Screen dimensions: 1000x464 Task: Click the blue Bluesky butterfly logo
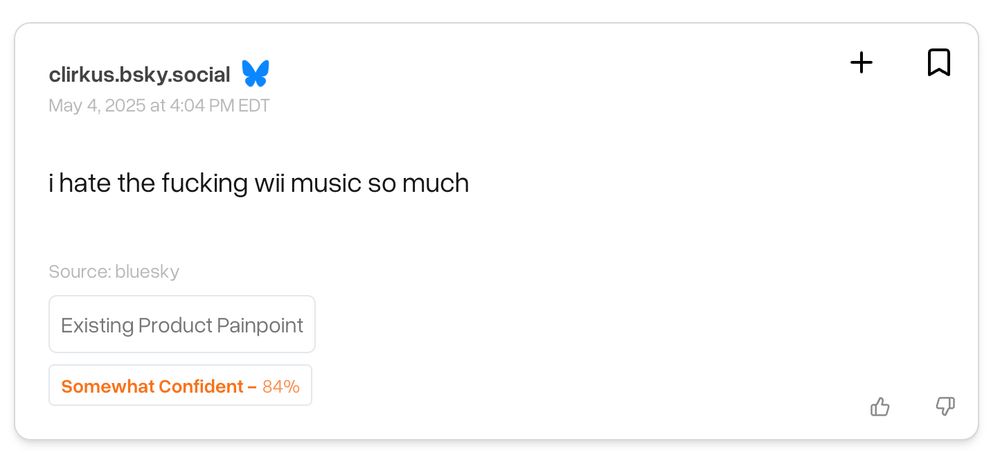point(255,74)
